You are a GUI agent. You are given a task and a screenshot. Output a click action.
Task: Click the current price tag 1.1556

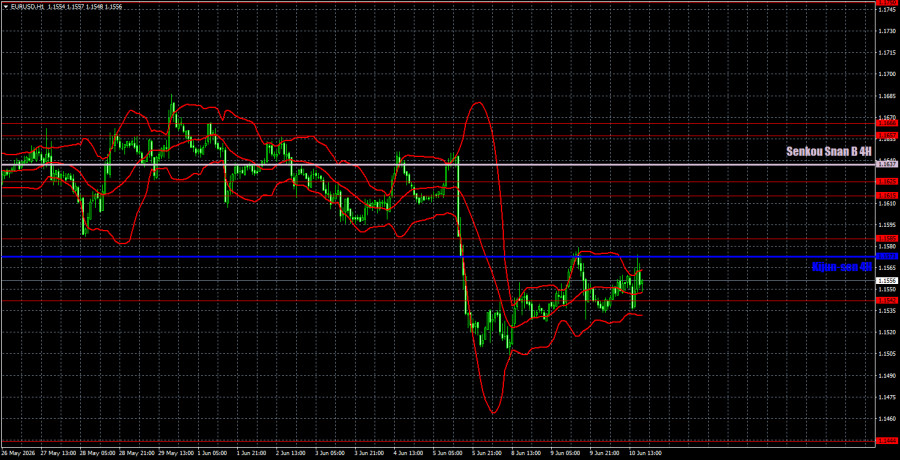coord(887,280)
